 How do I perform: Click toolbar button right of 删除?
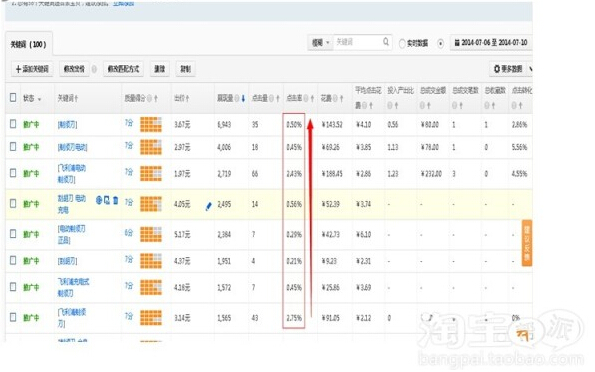click(x=186, y=69)
